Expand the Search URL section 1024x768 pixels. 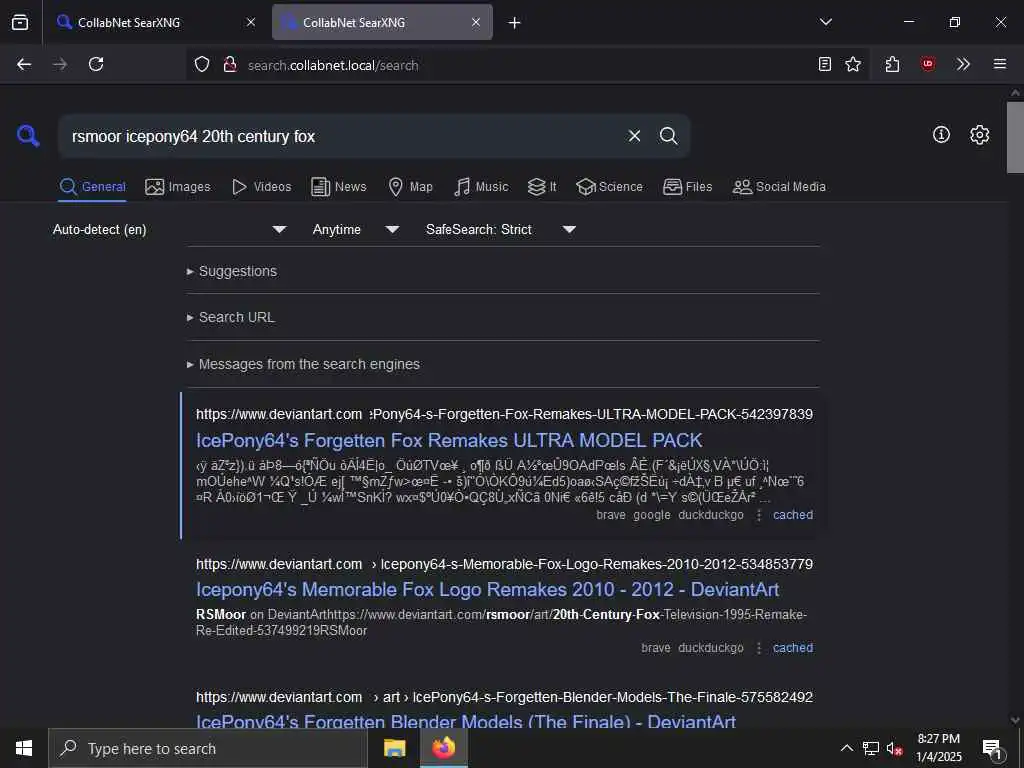[x=231, y=317]
